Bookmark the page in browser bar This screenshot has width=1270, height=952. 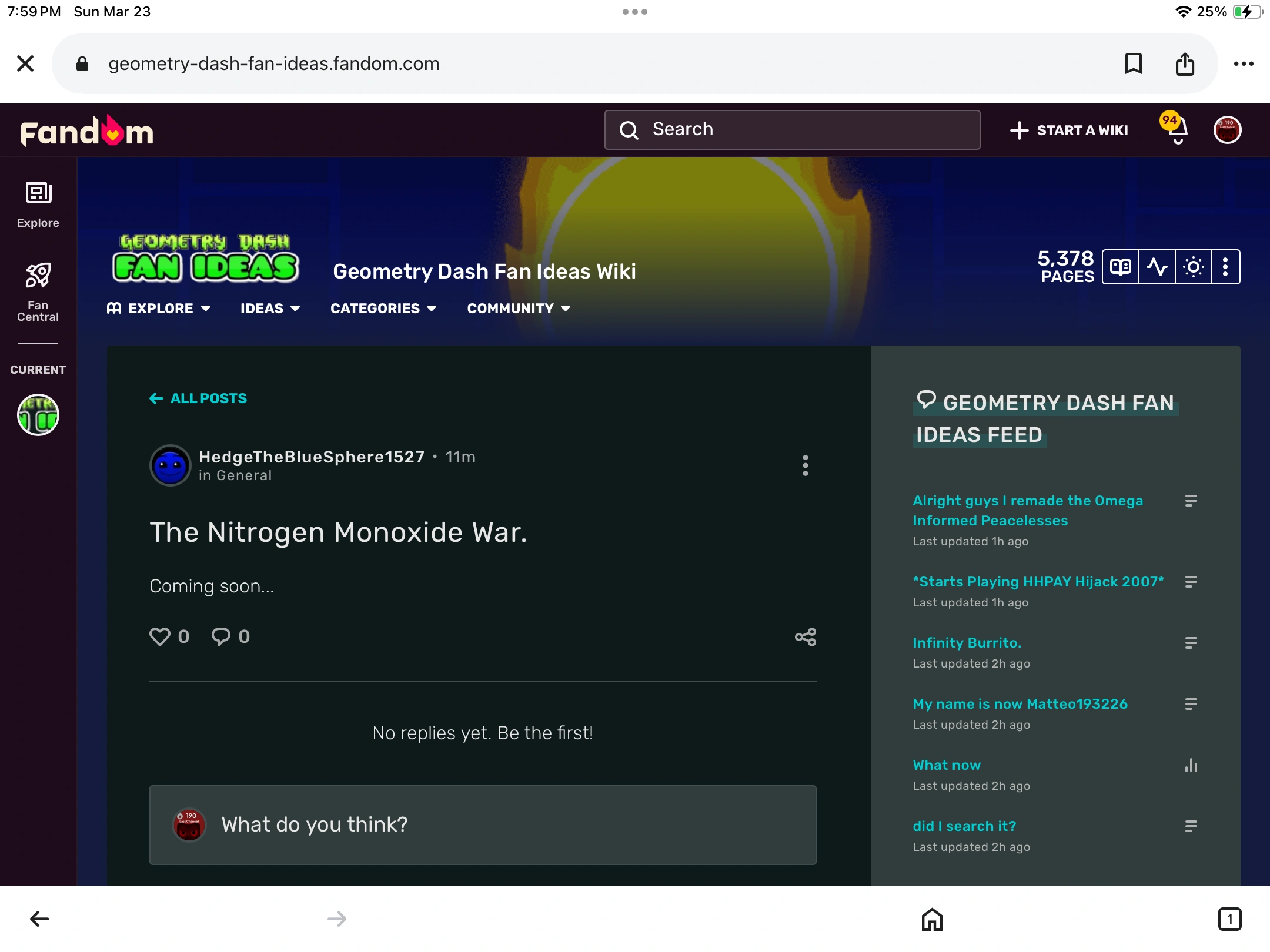pyautogui.click(x=1133, y=63)
